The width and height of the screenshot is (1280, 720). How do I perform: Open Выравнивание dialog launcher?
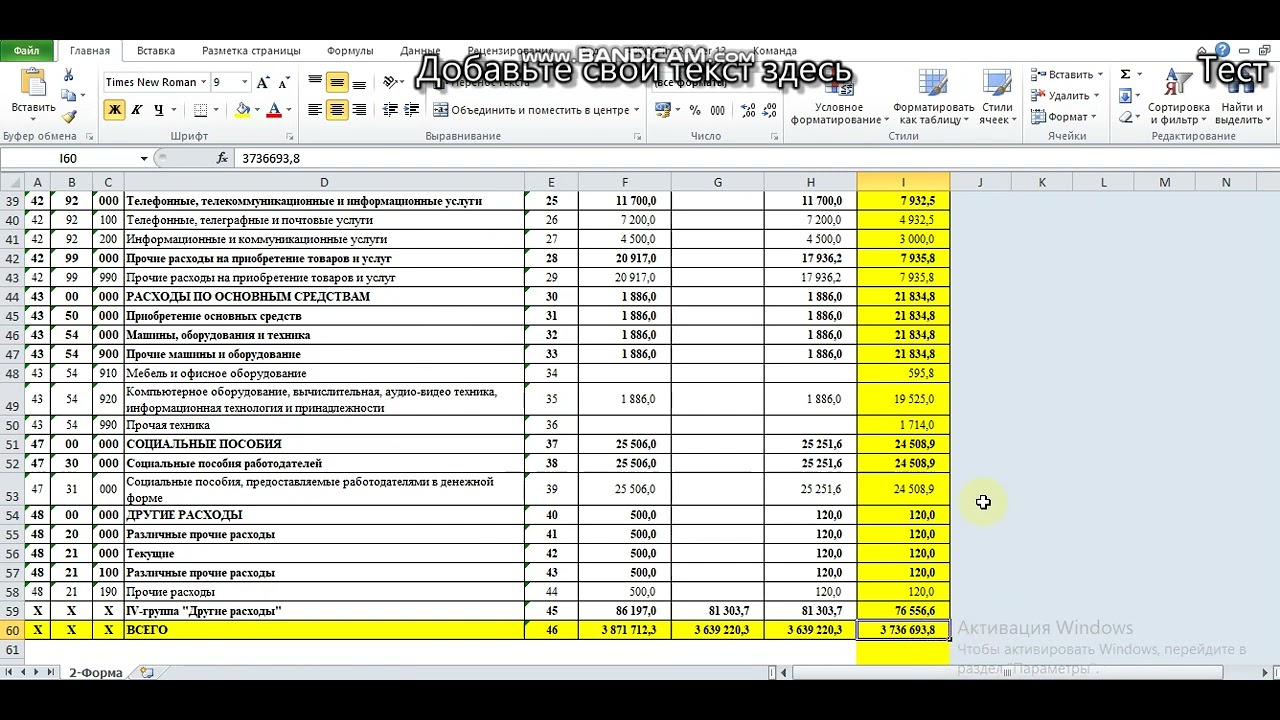[637, 137]
